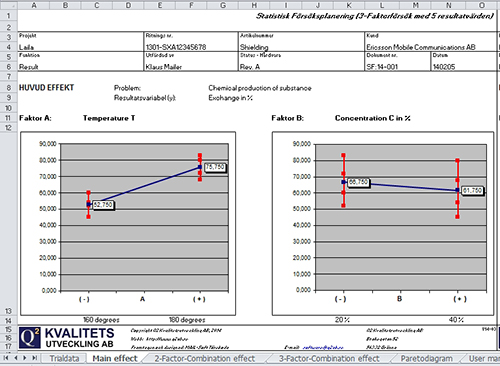This screenshot has height=366, width=500.
Task: Click the 160 degrees label
Action: [x=101, y=320]
